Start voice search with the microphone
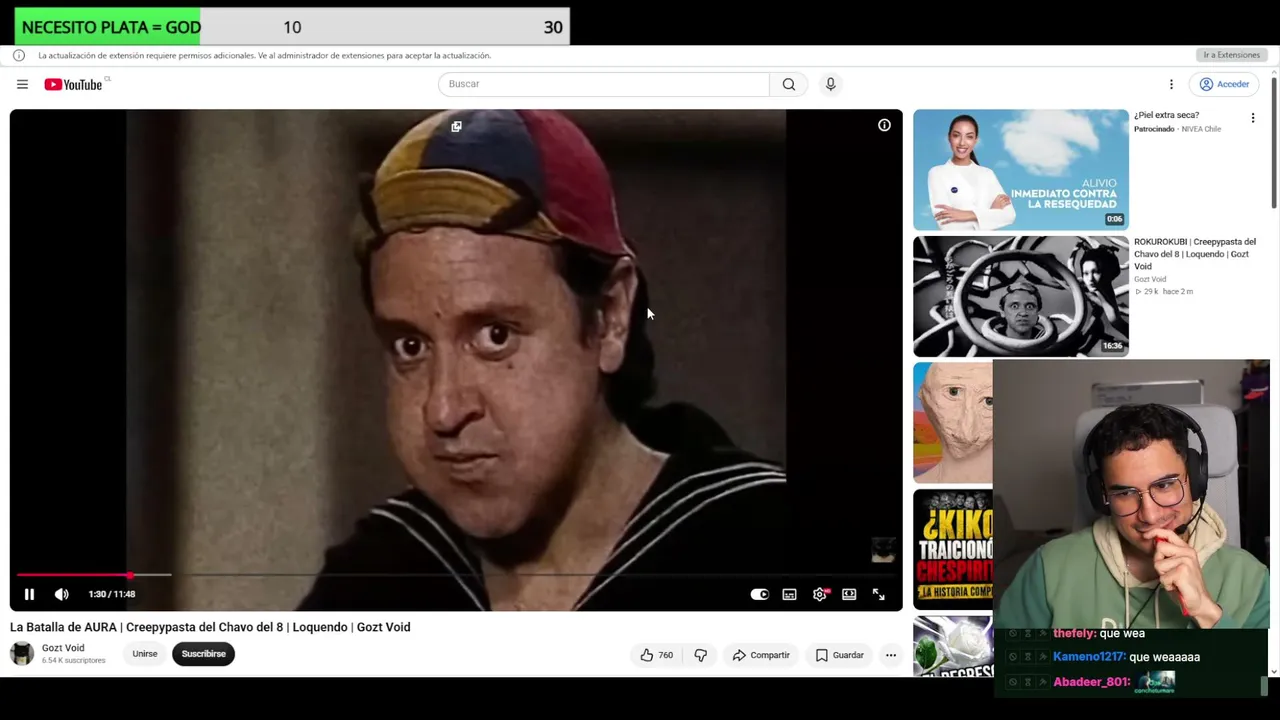This screenshot has height=720, width=1280. [830, 84]
